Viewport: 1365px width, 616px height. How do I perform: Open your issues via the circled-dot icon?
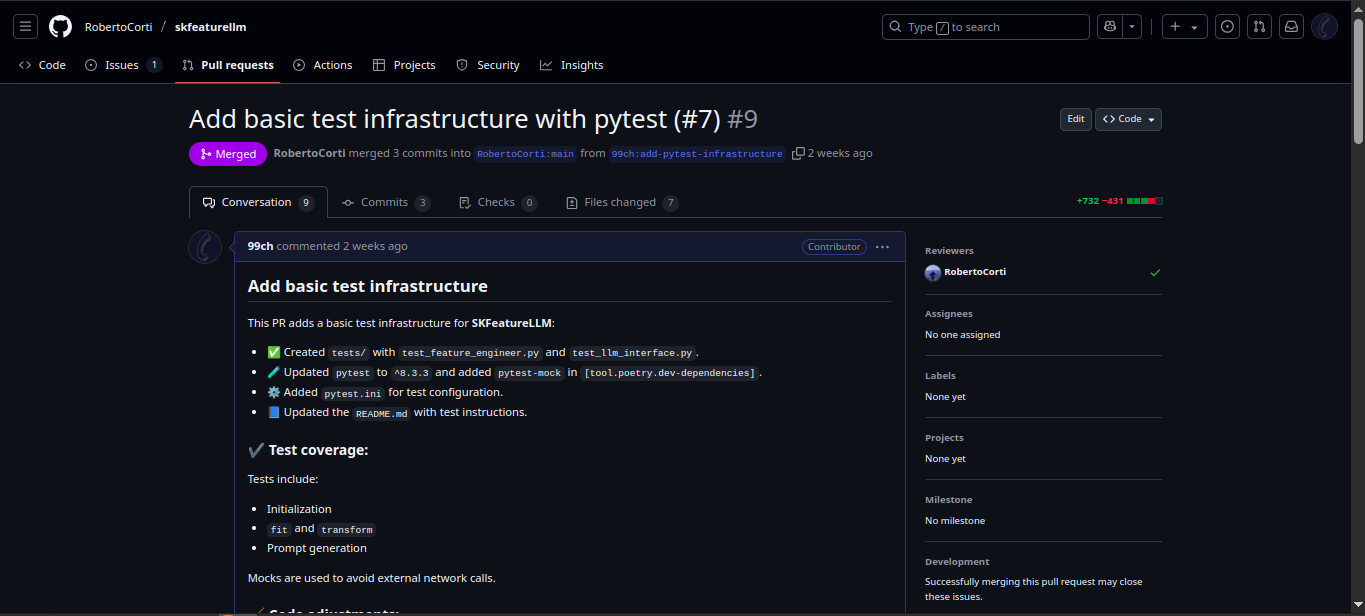(1227, 26)
